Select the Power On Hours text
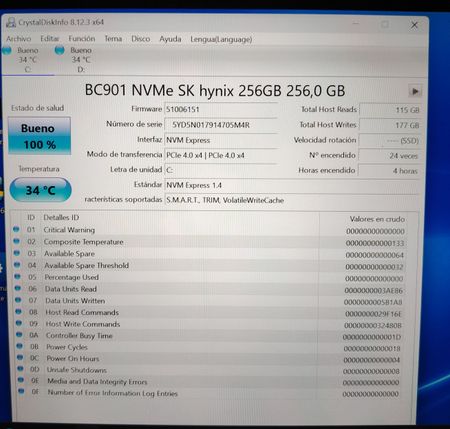Screen dimensions: 450x429 73,359
